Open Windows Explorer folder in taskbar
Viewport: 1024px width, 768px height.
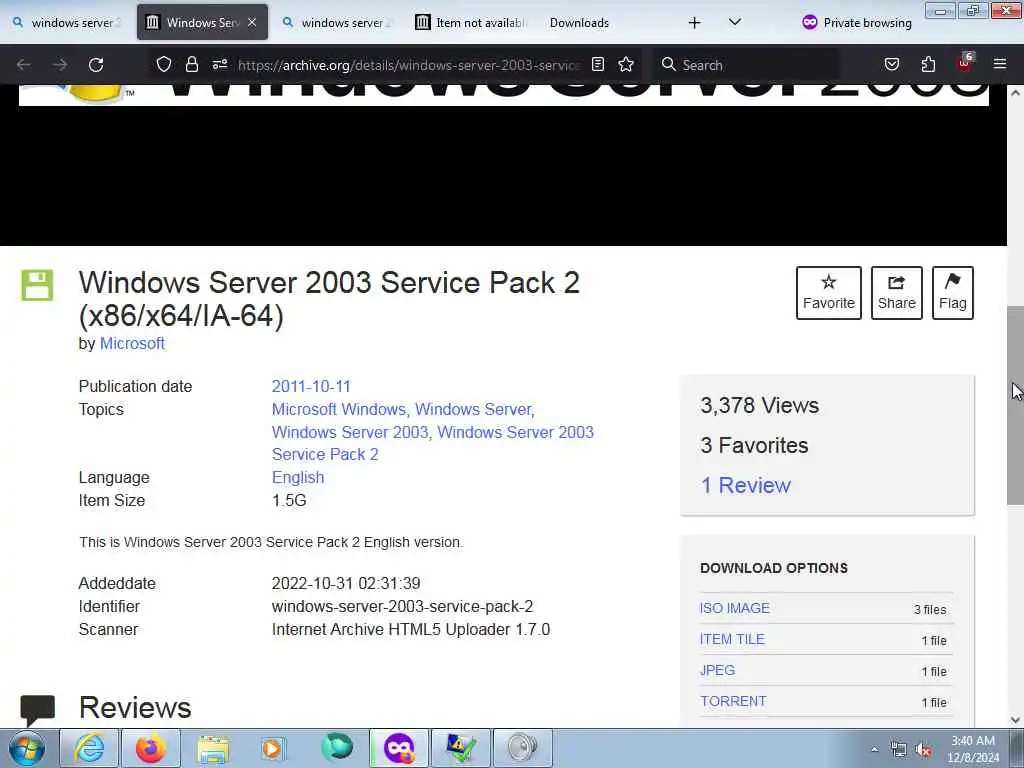point(213,748)
